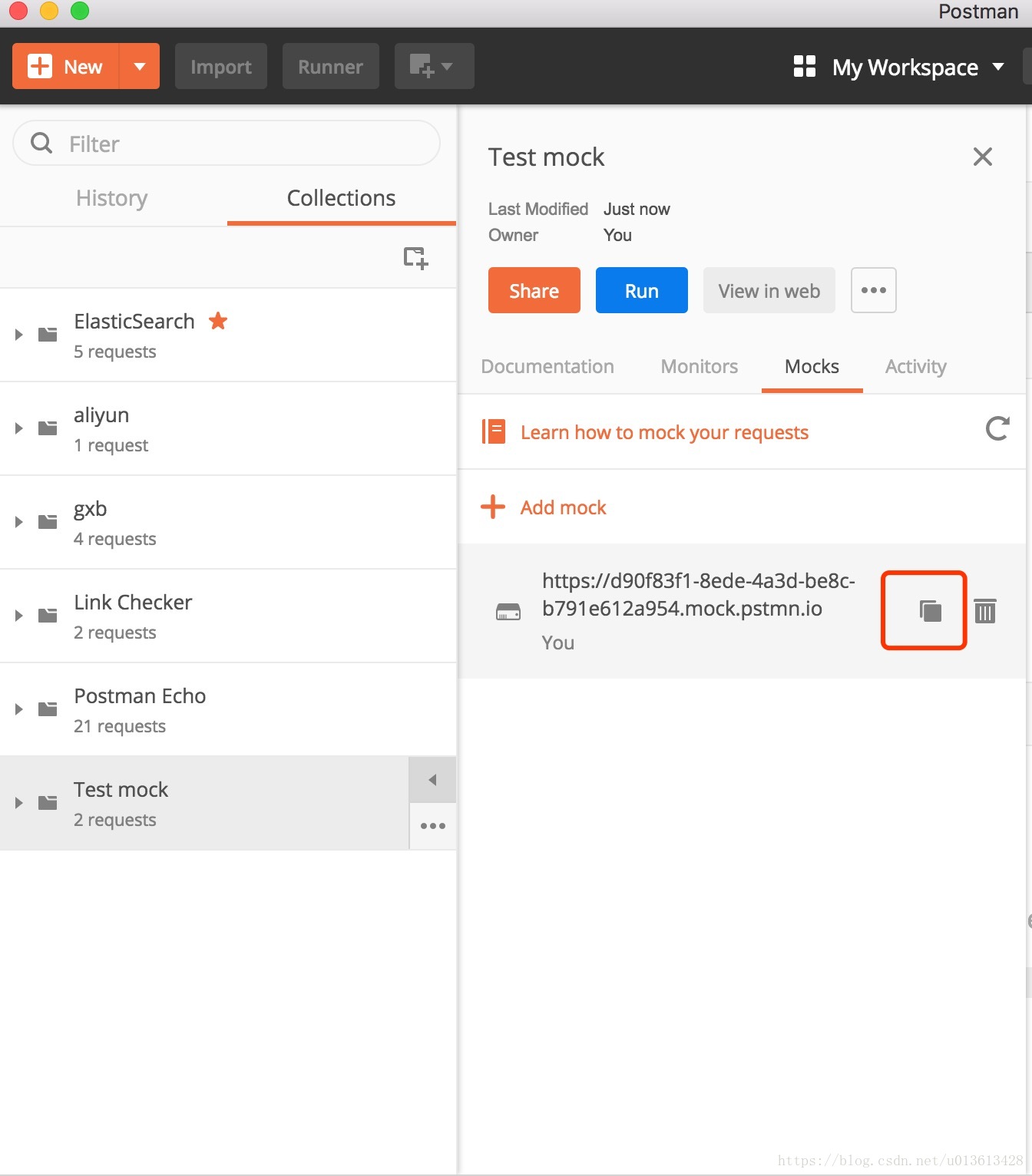Delete the mock server
This screenshot has height=1176, width=1032.
(x=985, y=611)
